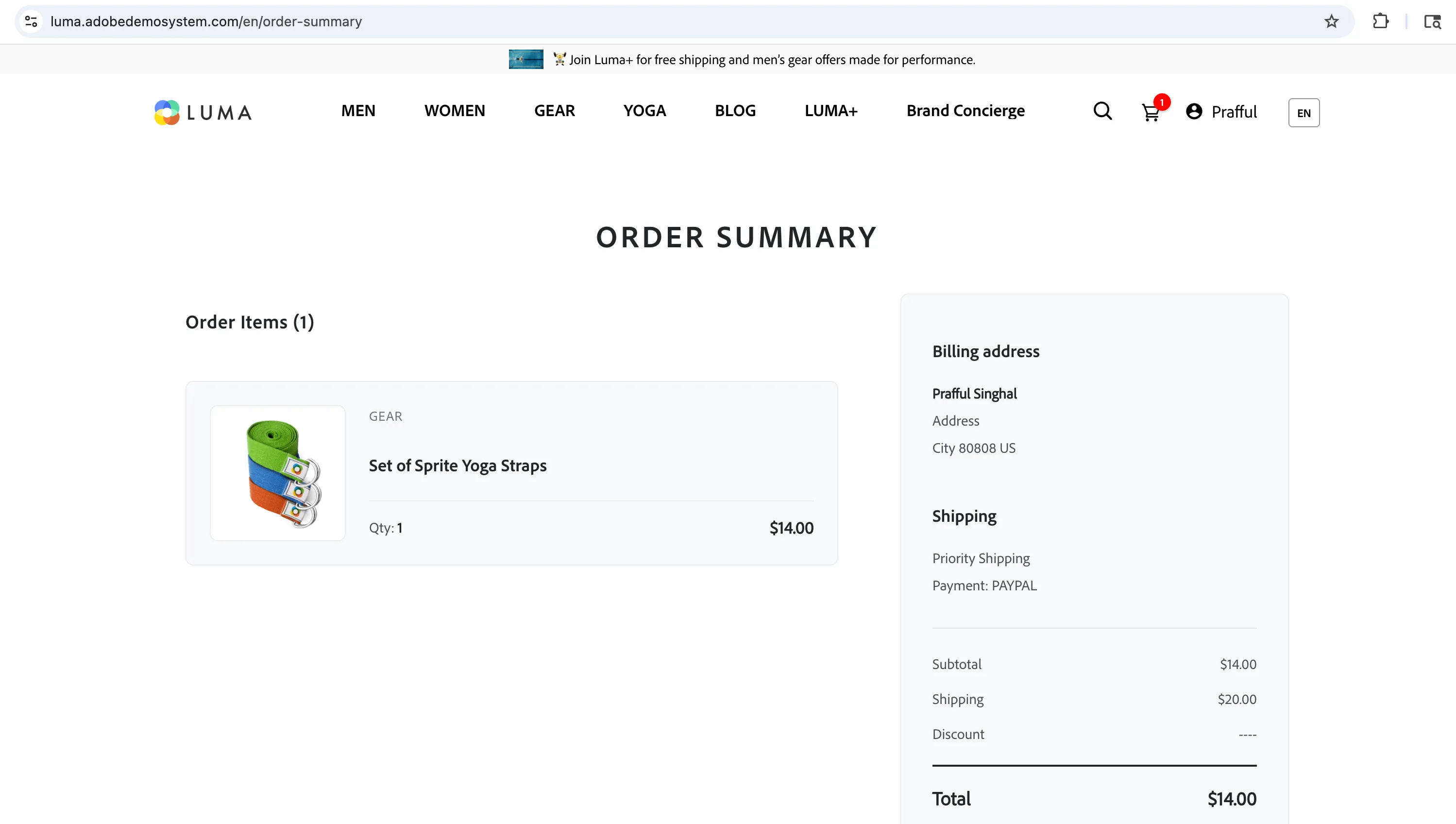Viewport: 1456px width, 824px height.
Task: Open the LUMA+ page
Action: click(x=831, y=111)
